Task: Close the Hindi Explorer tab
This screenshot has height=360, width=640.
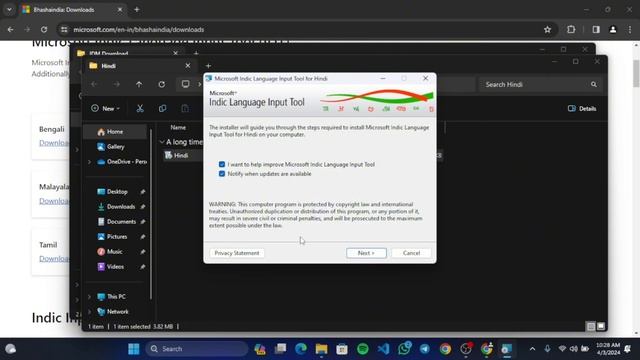Action: (187, 66)
